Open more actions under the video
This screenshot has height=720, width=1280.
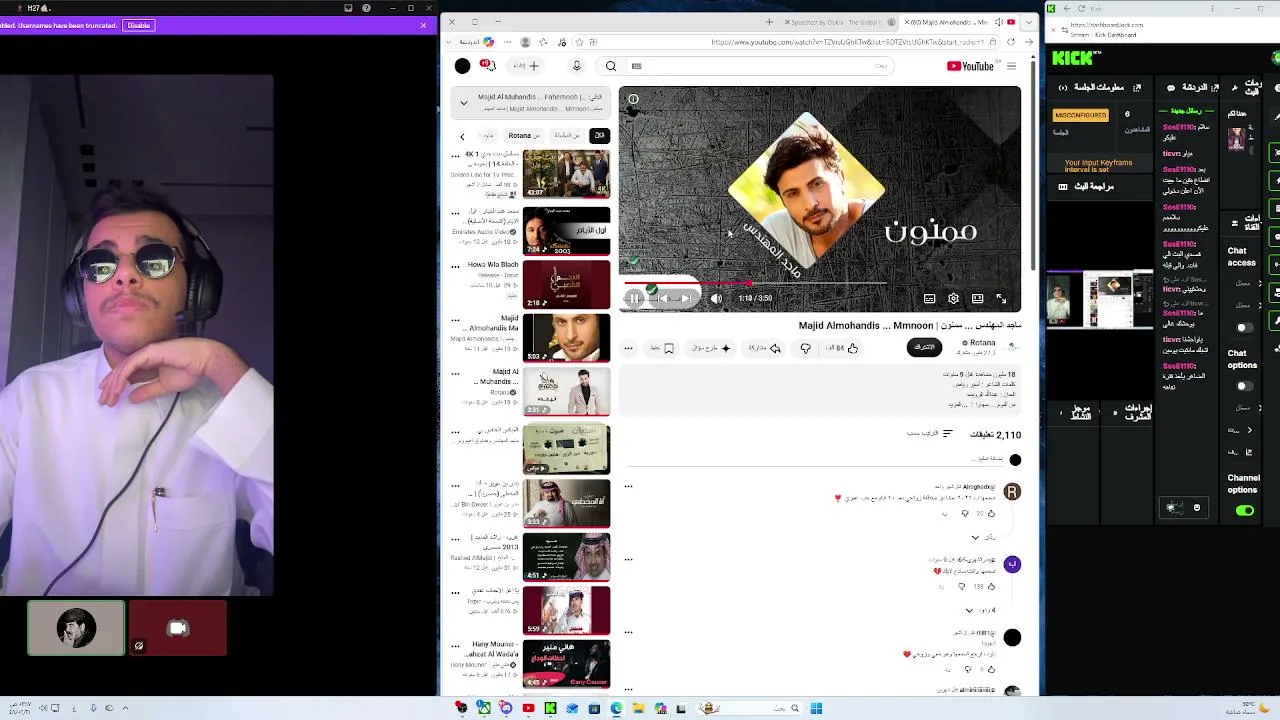[x=629, y=348]
